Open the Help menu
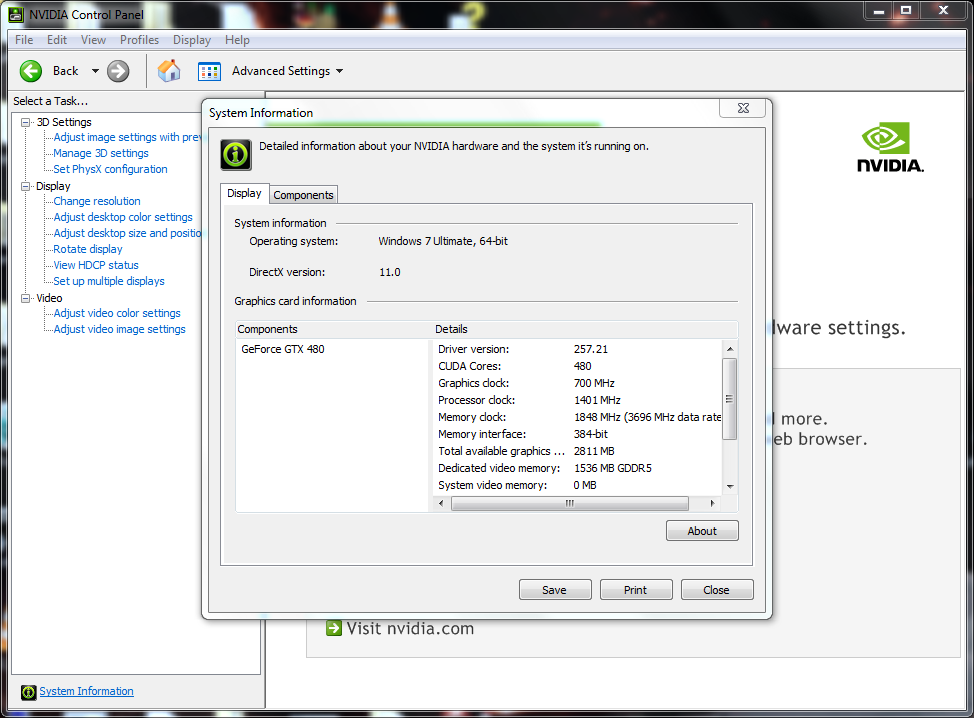 pyautogui.click(x=237, y=40)
